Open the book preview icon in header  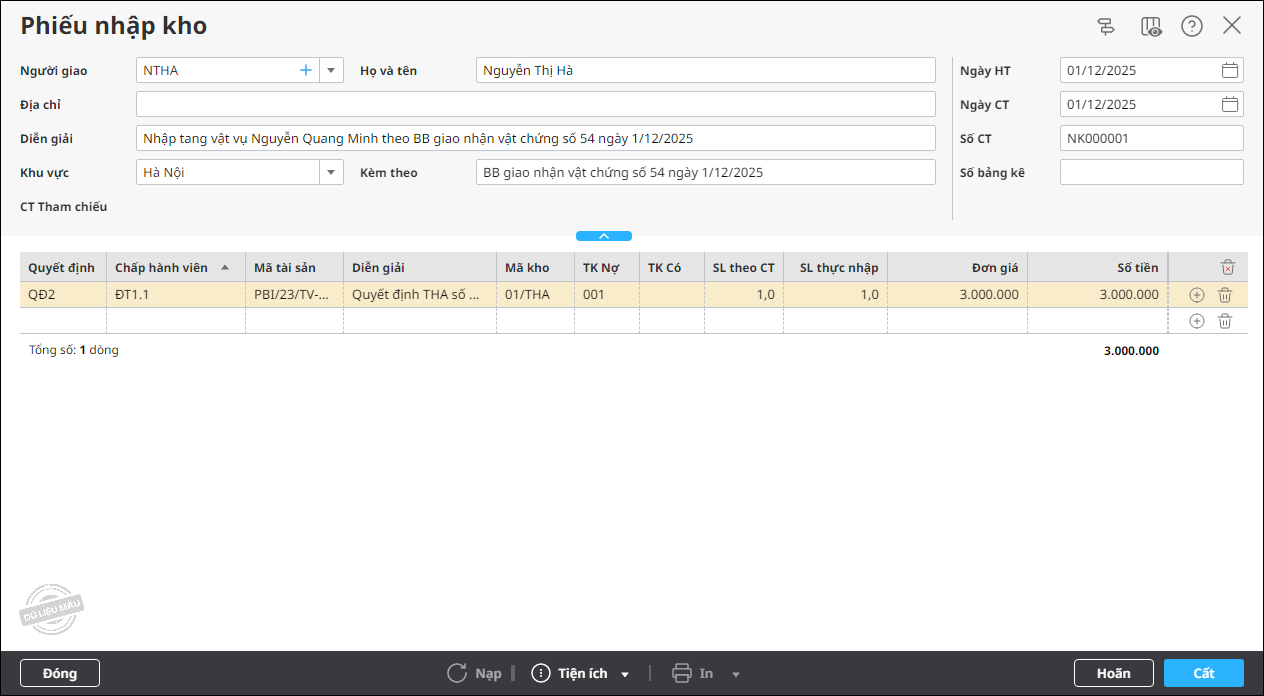pos(1151,26)
